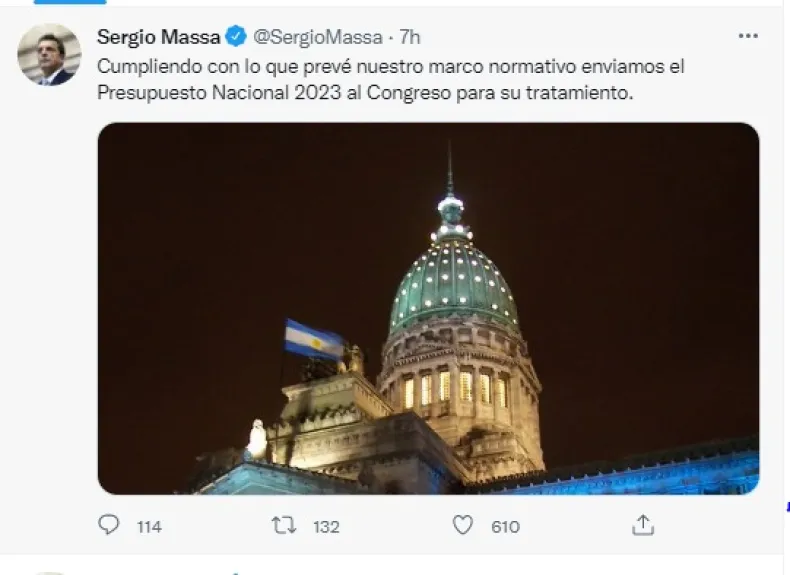Retweet the Sergio Massa post
The width and height of the screenshot is (790, 575).
coord(284,525)
